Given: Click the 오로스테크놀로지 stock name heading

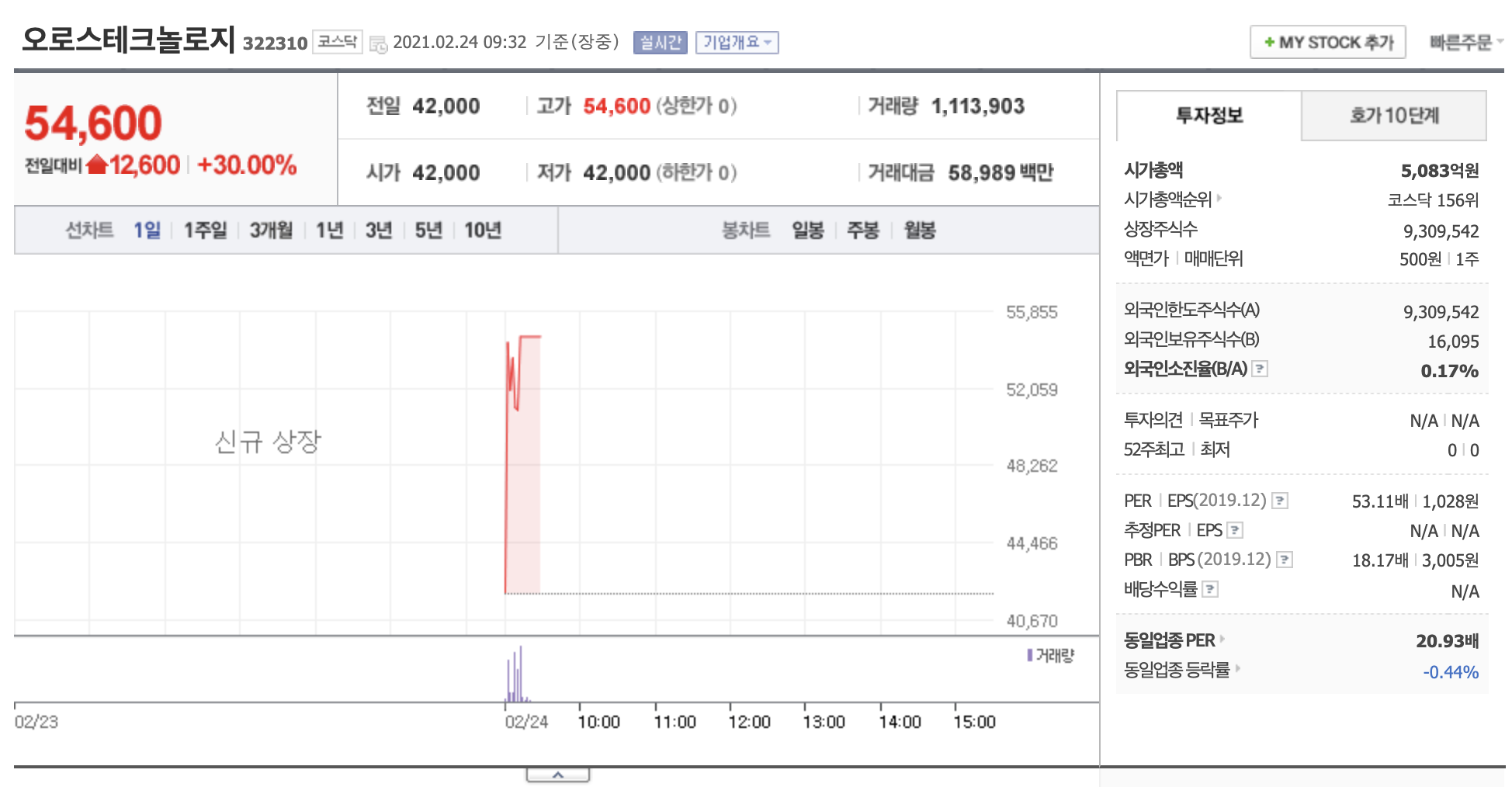Looking at the screenshot, I should [x=129, y=39].
